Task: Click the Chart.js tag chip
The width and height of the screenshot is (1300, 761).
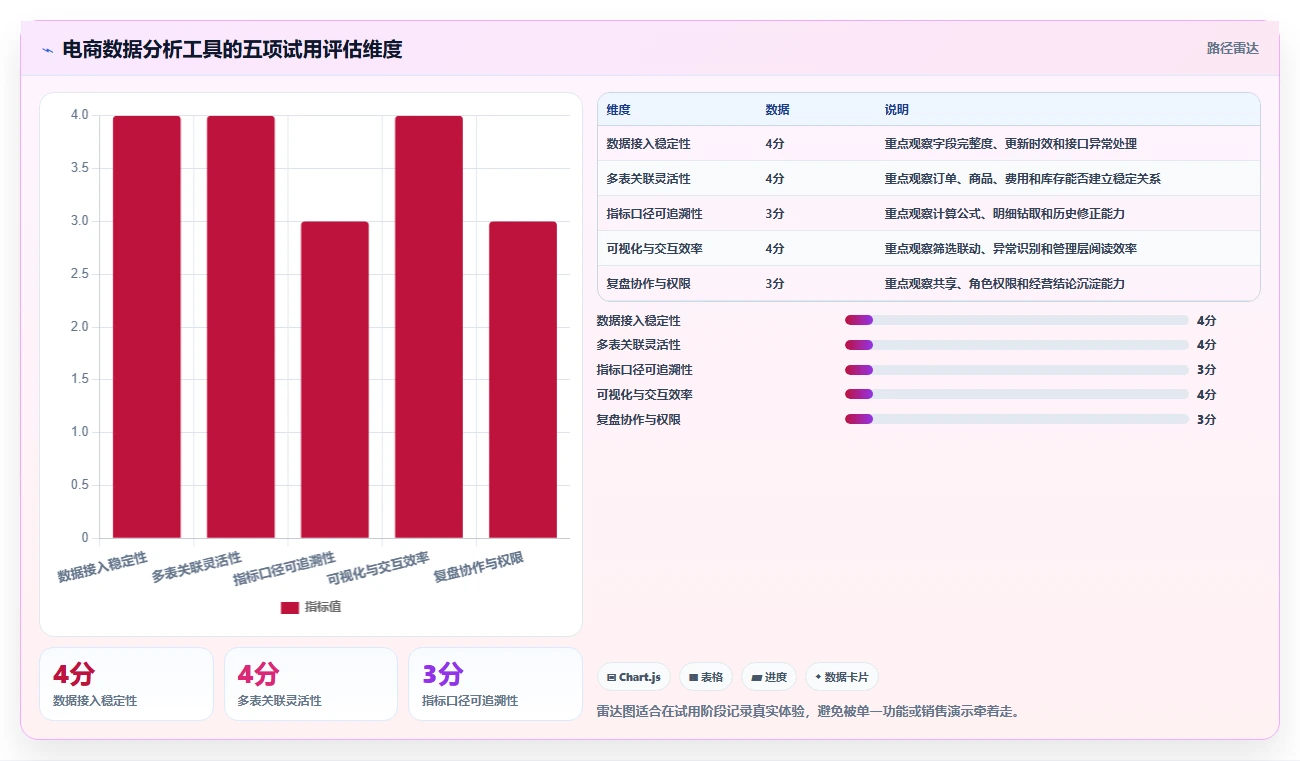Action: click(634, 677)
